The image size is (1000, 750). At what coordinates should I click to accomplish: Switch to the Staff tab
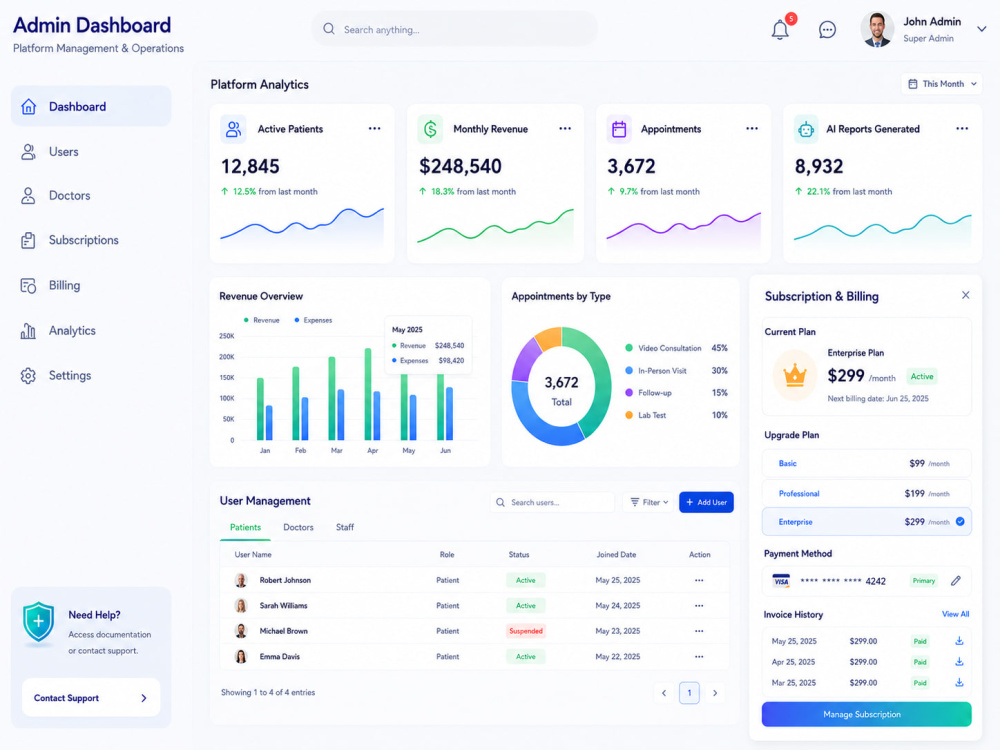coord(344,527)
